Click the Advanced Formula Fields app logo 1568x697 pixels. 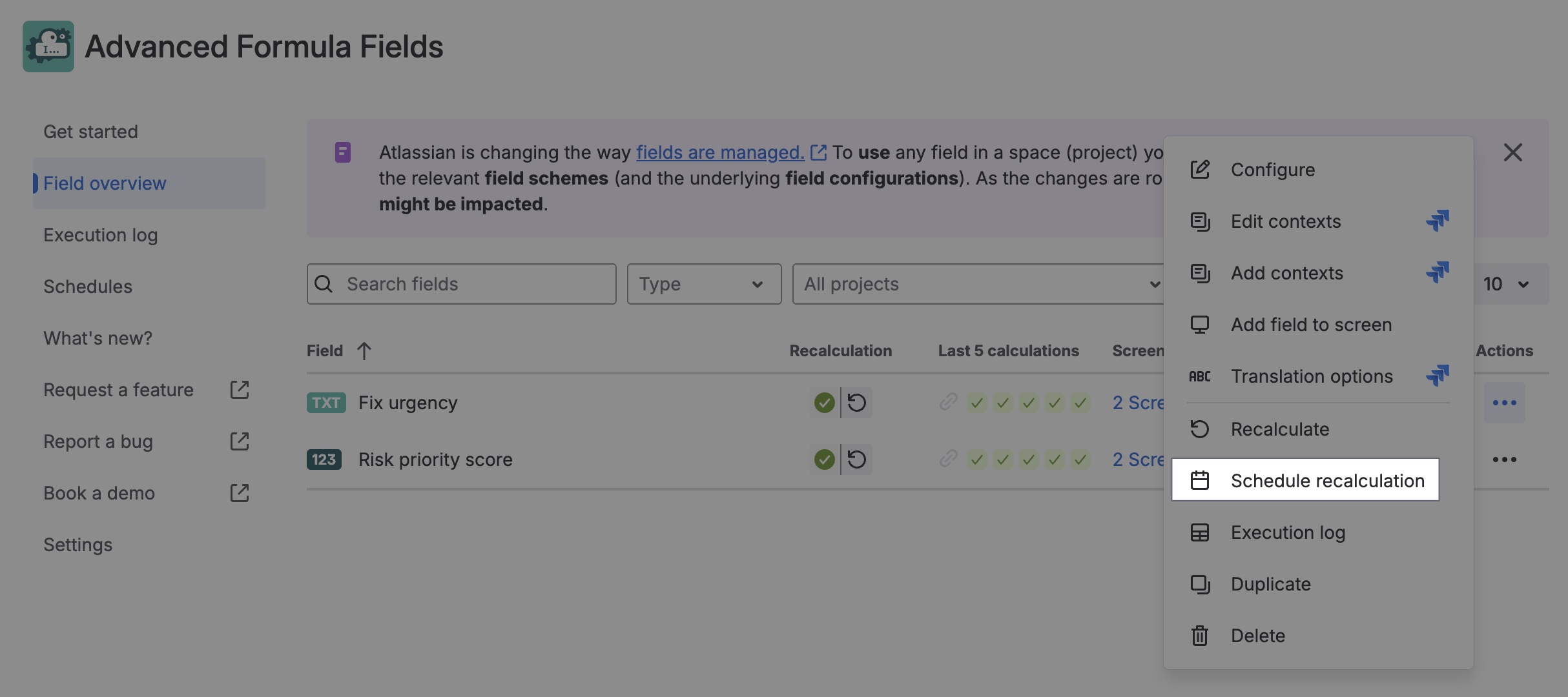[x=48, y=46]
